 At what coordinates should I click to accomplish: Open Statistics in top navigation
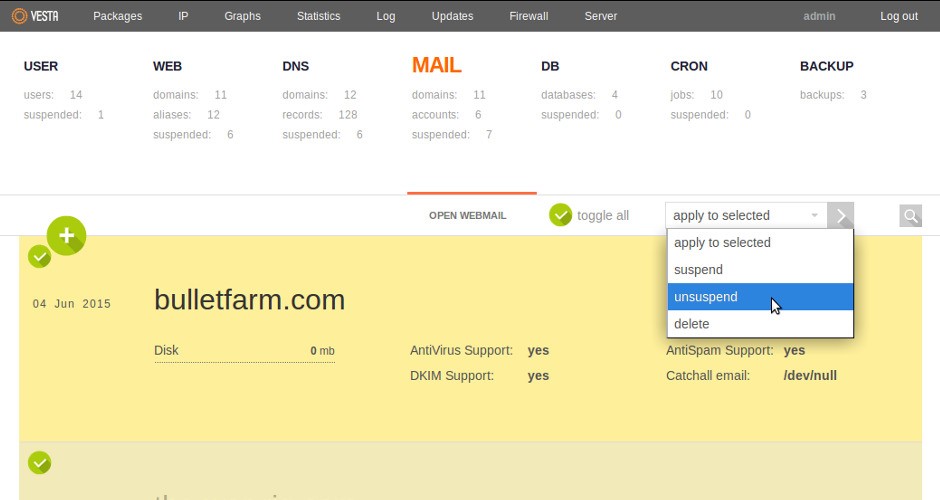pyautogui.click(x=318, y=16)
